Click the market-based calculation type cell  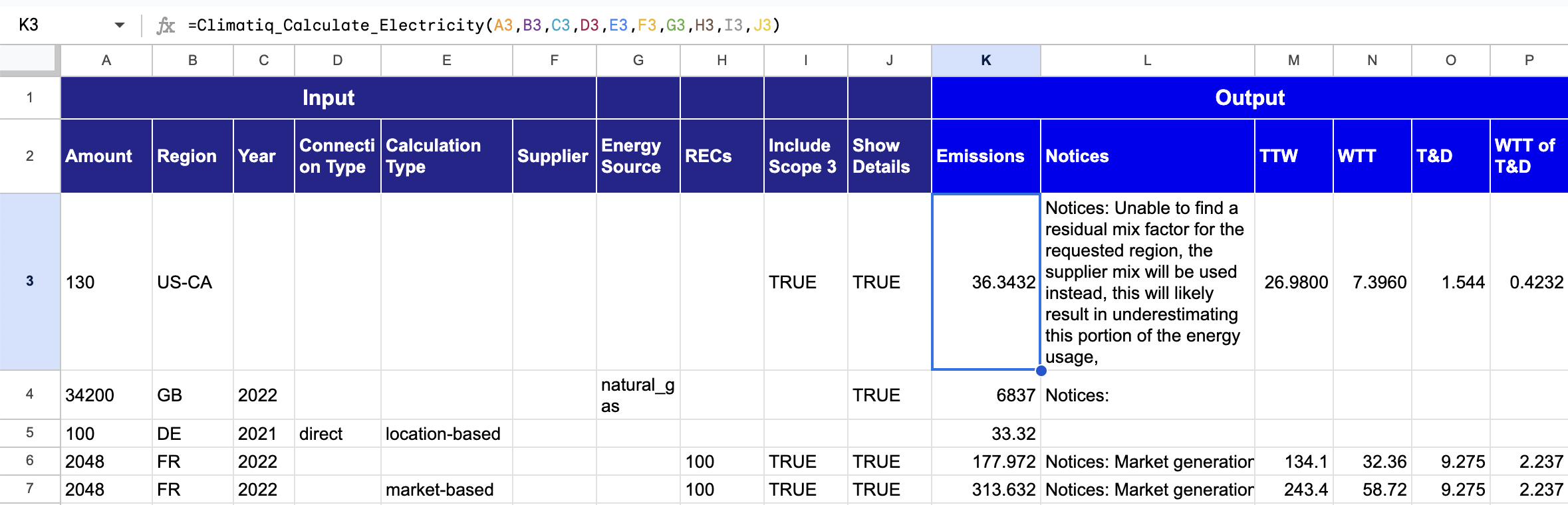click(x=447, y=489)
